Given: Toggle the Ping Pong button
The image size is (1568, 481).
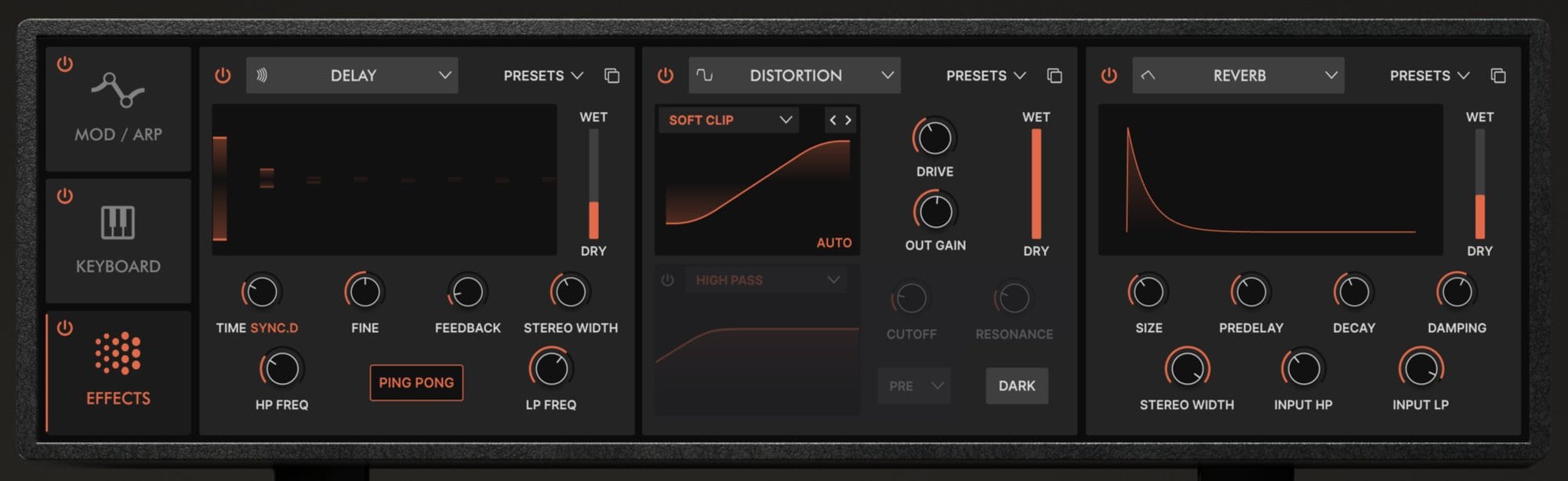Looking at the screenshot, I should click(416, 383).
